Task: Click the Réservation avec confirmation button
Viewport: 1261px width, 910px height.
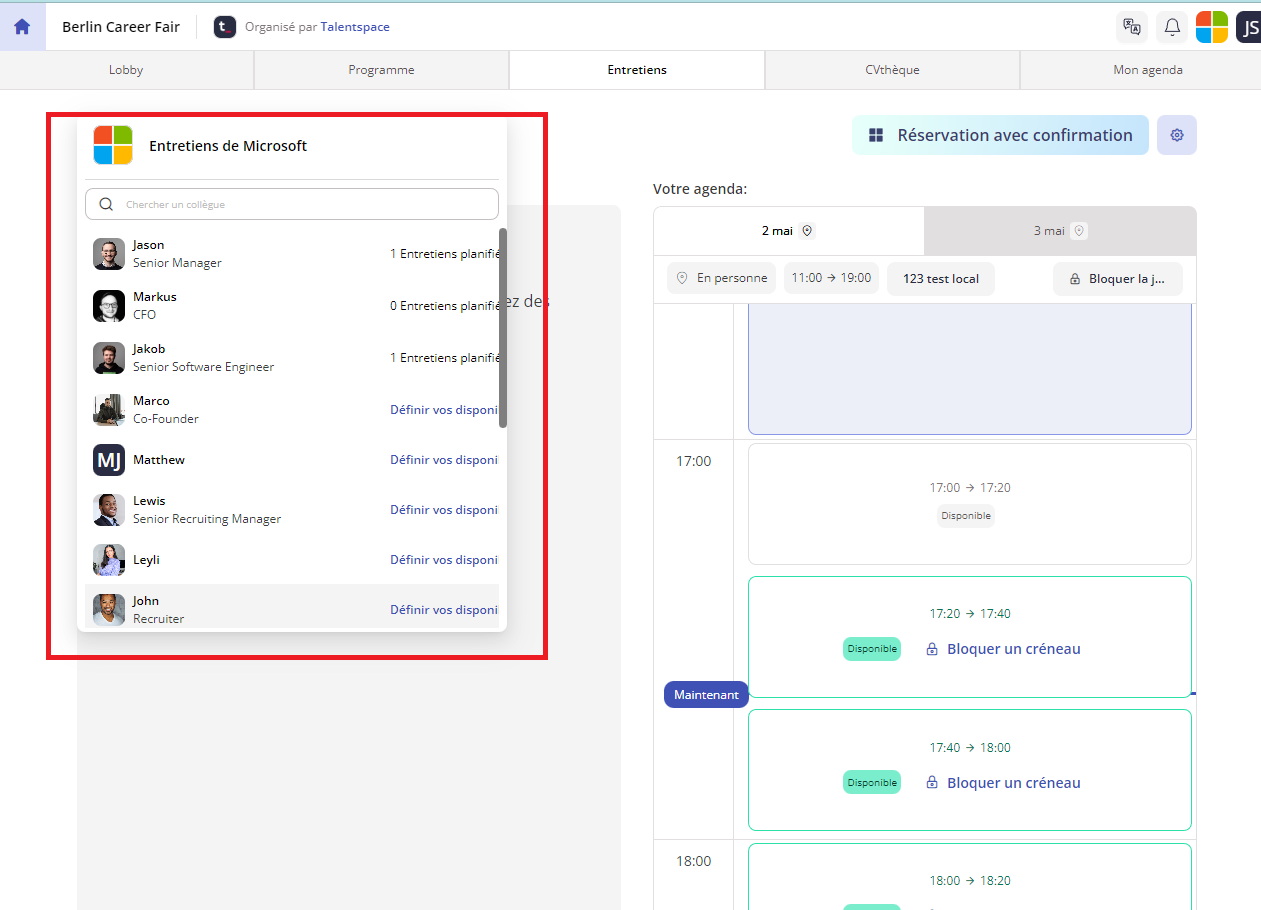Action: click(x=1000, y=135)
